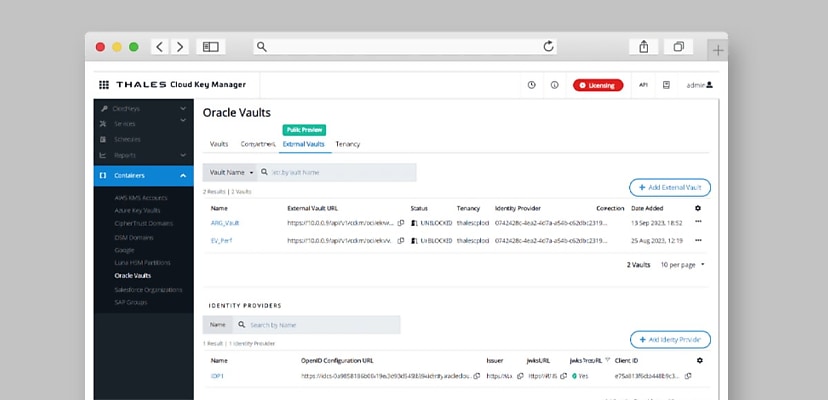The image size is (828, 400).
Task: Switch to the Vaults tab
Action: 219,144
